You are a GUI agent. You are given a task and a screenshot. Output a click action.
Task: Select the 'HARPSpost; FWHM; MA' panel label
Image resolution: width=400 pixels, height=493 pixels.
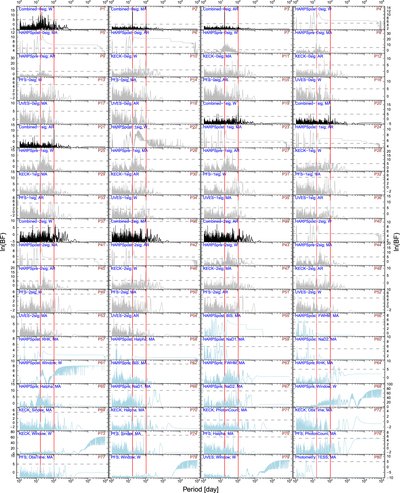click(x=317, y=315)
